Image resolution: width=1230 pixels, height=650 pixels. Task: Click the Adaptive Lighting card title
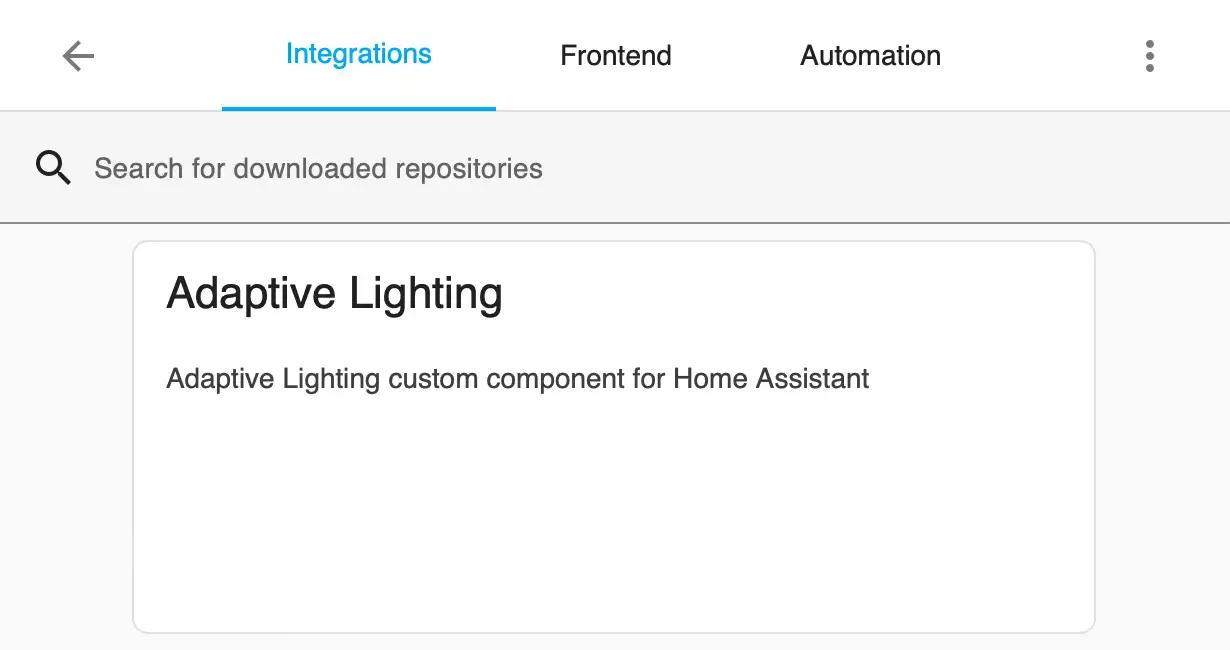tap(334, 294)
